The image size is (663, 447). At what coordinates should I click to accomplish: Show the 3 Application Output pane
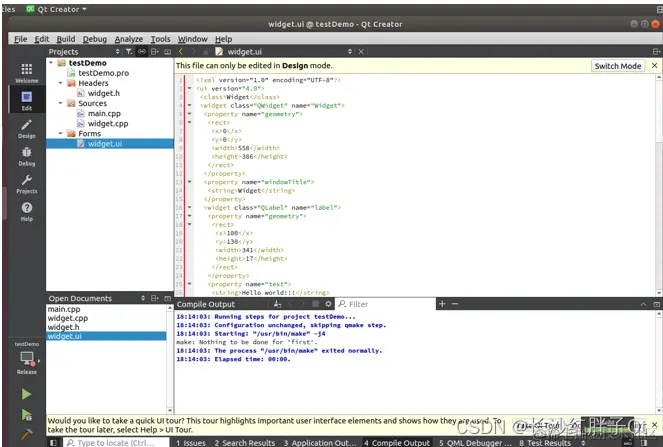(320, 443)
